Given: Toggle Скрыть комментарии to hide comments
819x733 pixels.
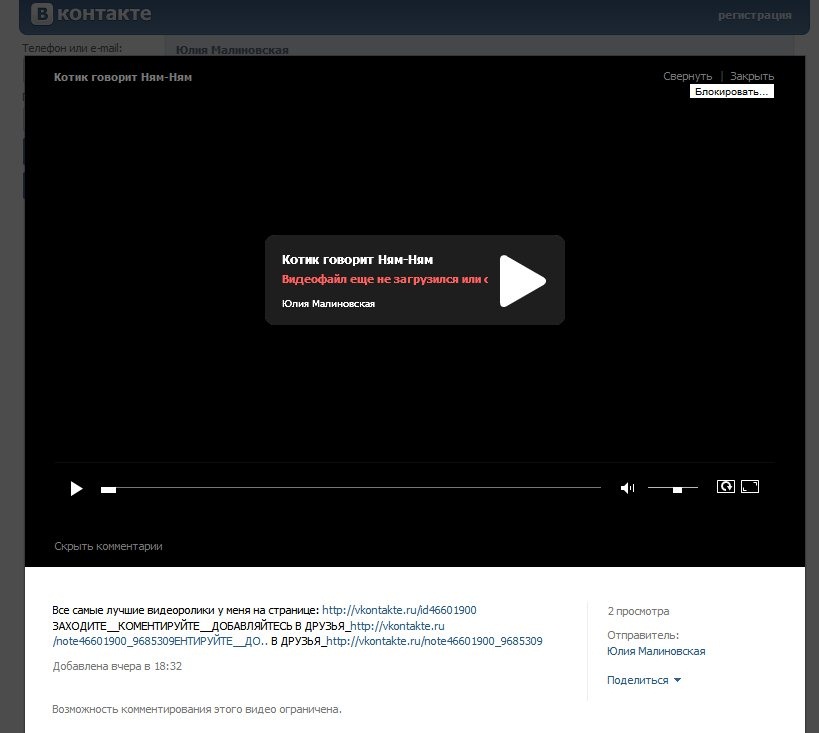Looking at the screenshot, I should 108,546.
